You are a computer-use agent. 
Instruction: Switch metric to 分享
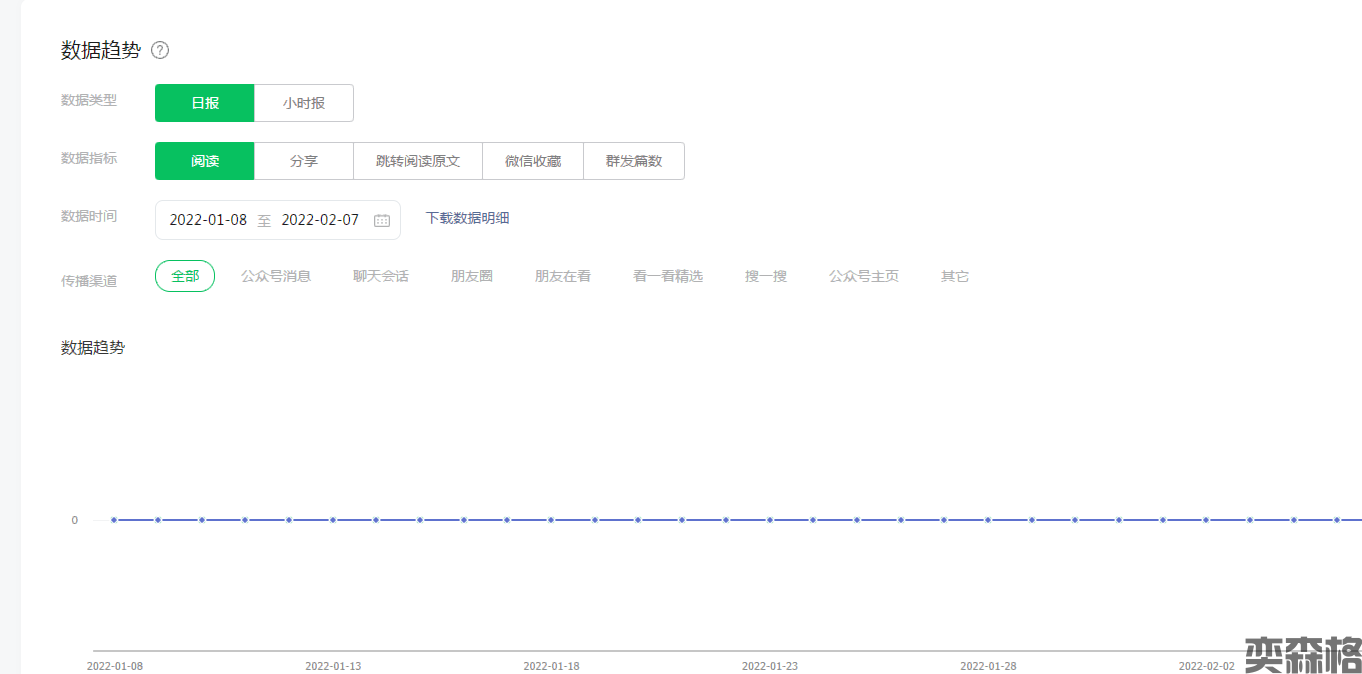[304, 161]
